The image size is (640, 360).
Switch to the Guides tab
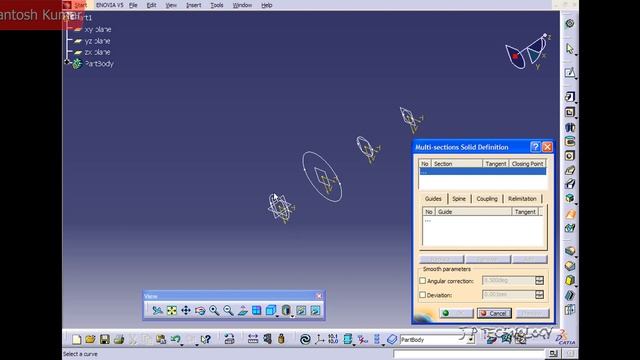(x=433, y=199)
